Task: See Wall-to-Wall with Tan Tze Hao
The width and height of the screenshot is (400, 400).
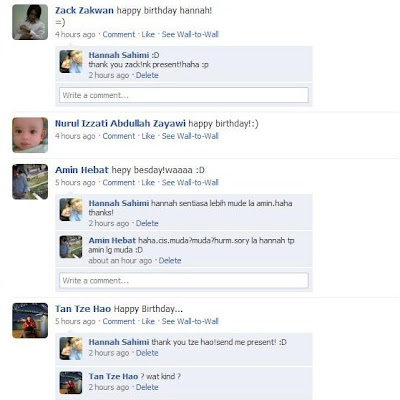Action: point(190,321)
